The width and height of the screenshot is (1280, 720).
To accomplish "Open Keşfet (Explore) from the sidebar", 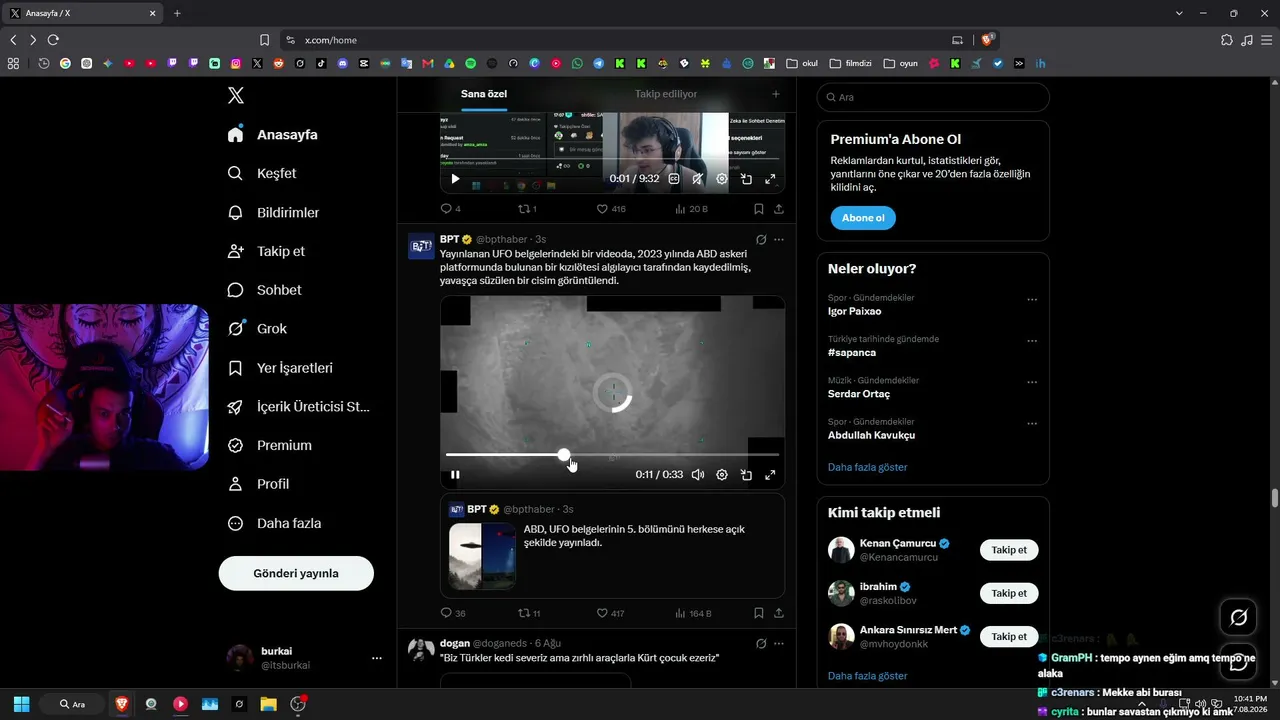I will click(x=263, y=173).
